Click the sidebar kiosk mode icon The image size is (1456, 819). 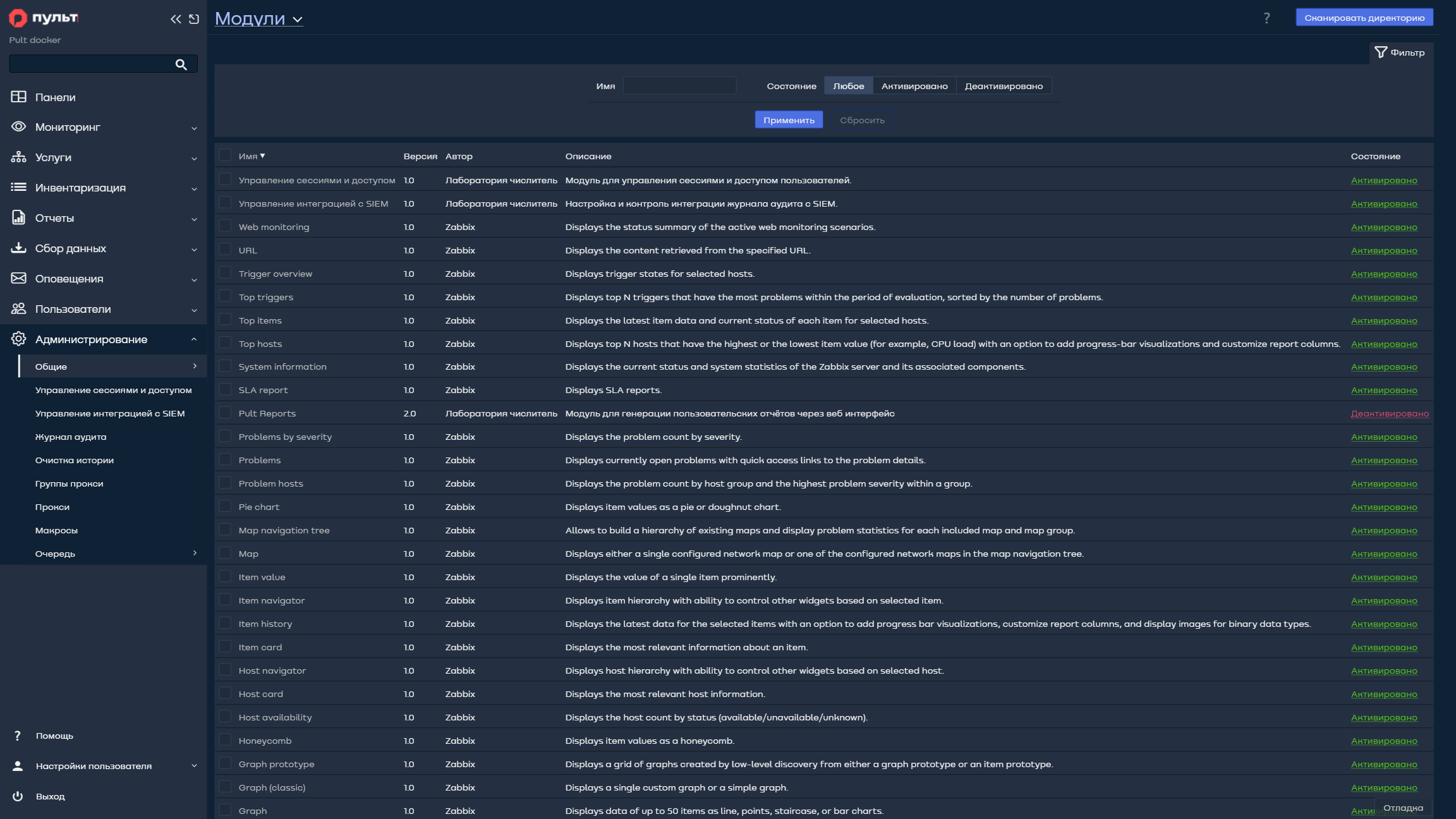pyautogui.click(x=194, y=19)
